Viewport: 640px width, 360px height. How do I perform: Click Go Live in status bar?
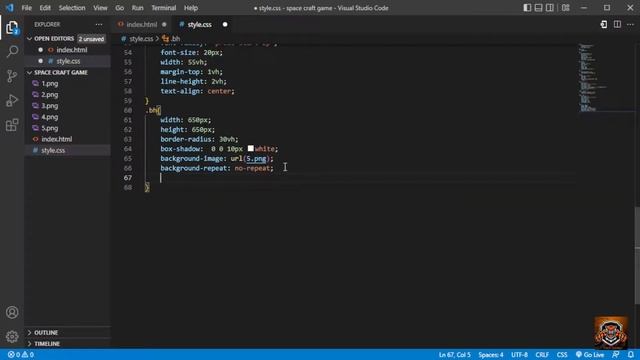(x=590, y=355)
